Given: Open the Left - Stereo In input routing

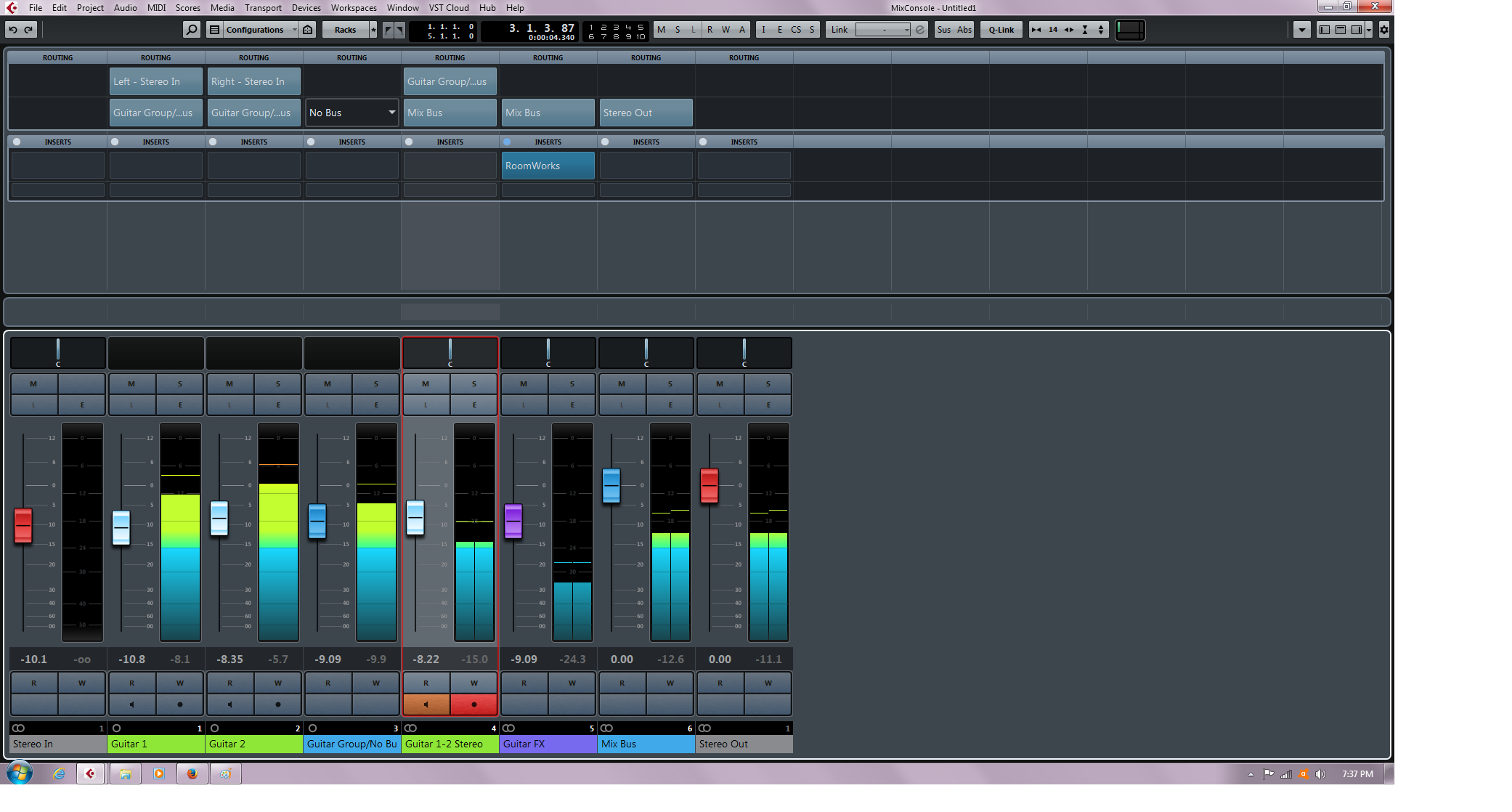Looking at the screenshot, I should tap(156, 81).
